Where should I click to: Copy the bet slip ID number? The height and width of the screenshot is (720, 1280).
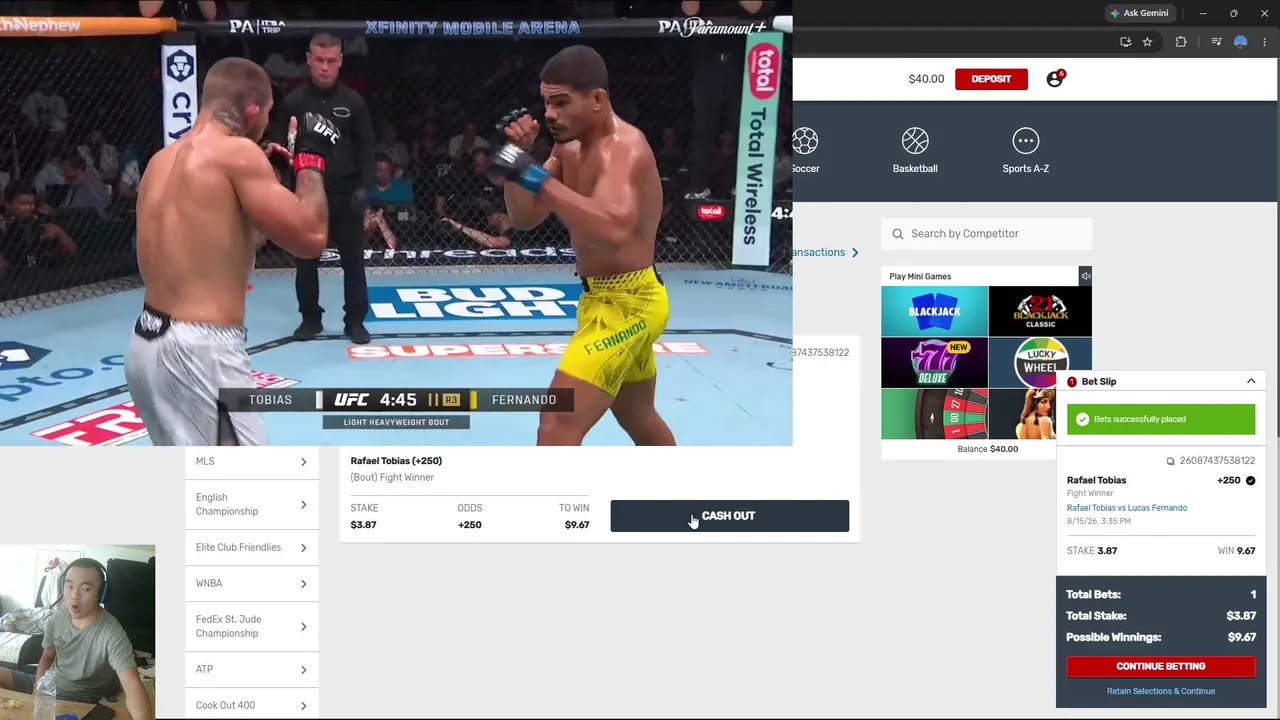[1170, 461]
